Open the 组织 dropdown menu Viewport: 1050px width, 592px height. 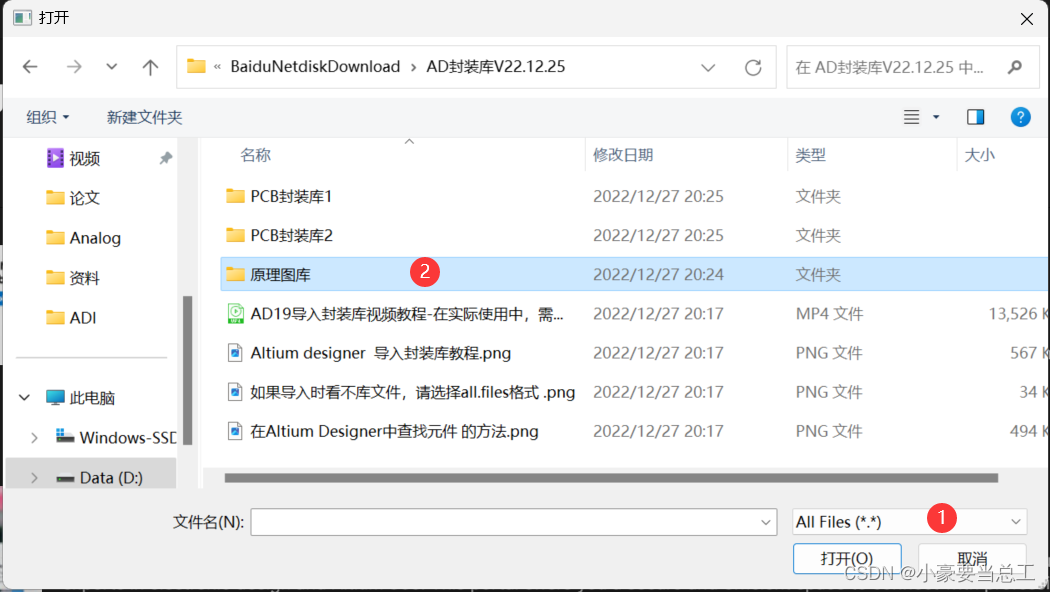click(46, 117)
